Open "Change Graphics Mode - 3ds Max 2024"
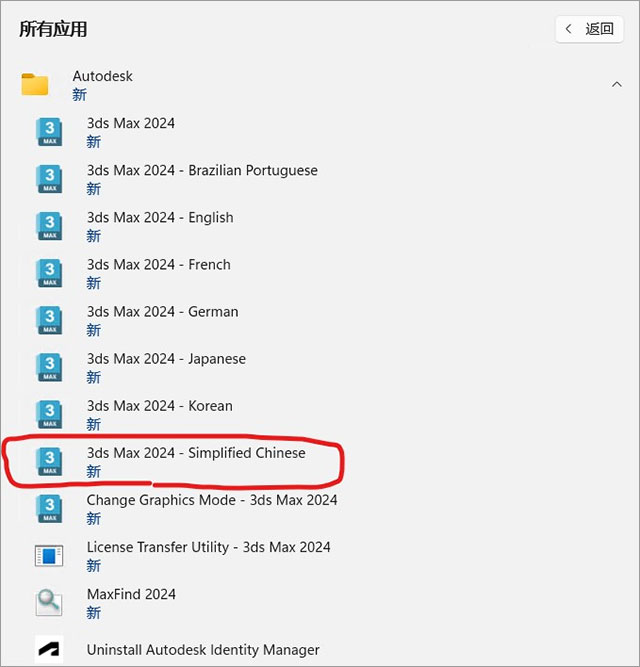Screen dimensions: 640x667 tap(212, 501)
